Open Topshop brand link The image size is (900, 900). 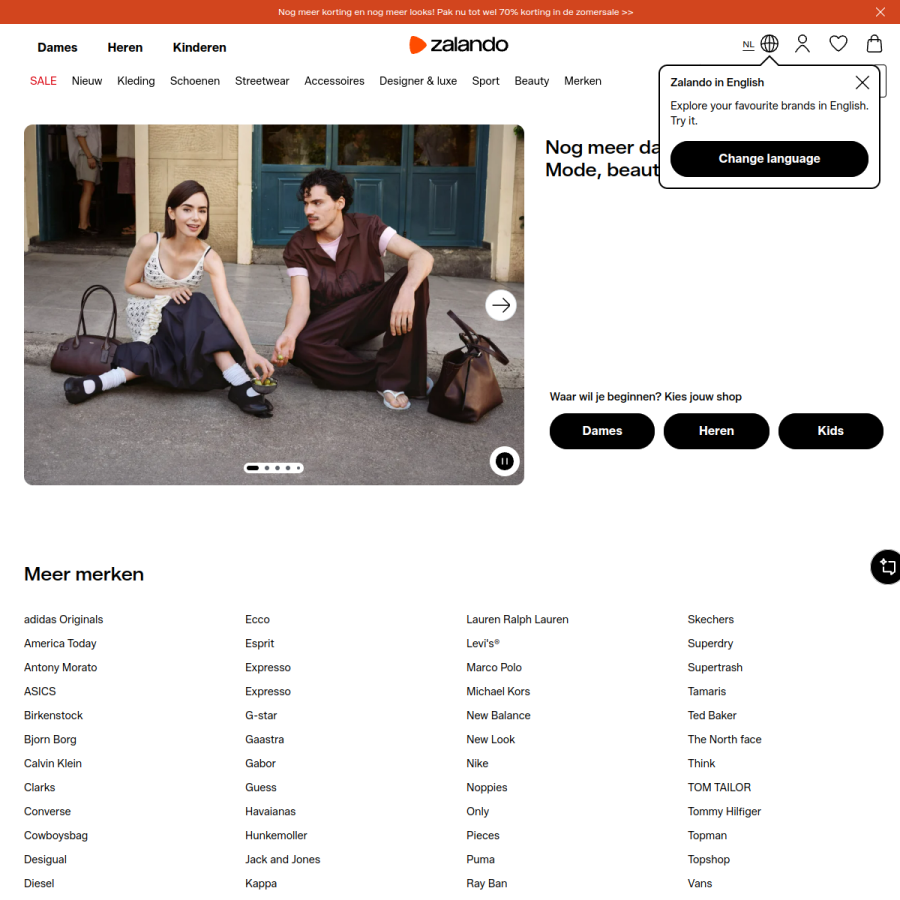pos(708,860)
